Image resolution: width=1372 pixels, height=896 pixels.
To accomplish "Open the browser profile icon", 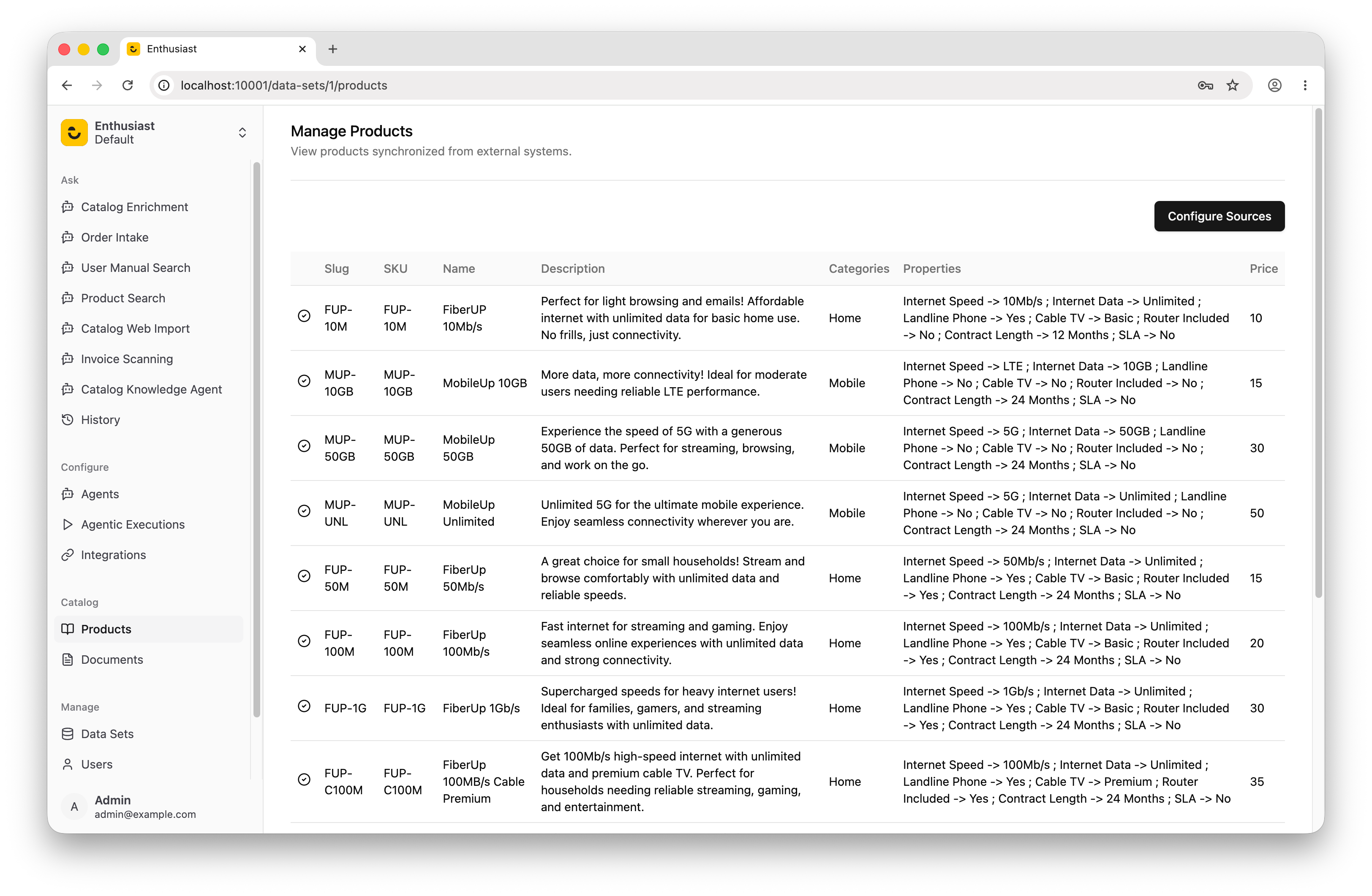I will click(x=1274, y=85).
